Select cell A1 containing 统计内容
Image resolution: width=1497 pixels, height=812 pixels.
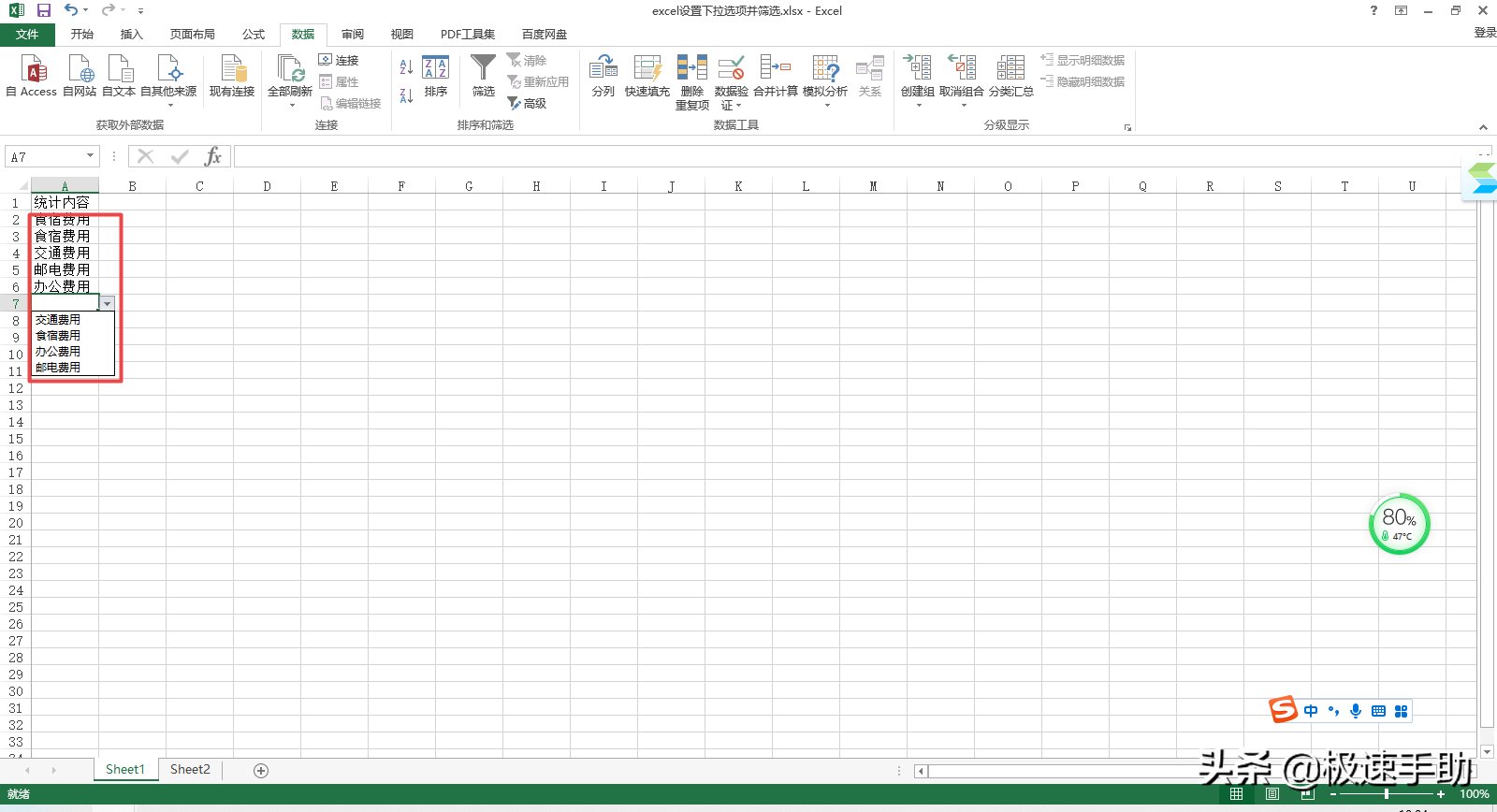point(65,202)
